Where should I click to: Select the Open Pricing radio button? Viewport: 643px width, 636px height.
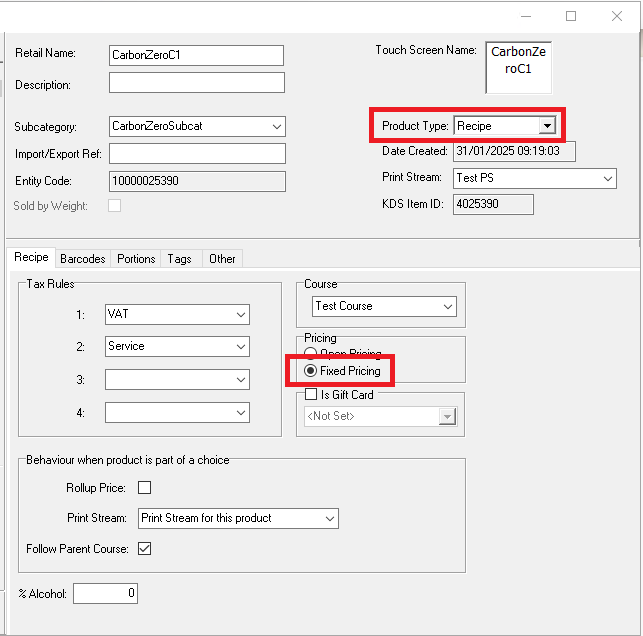310,354
